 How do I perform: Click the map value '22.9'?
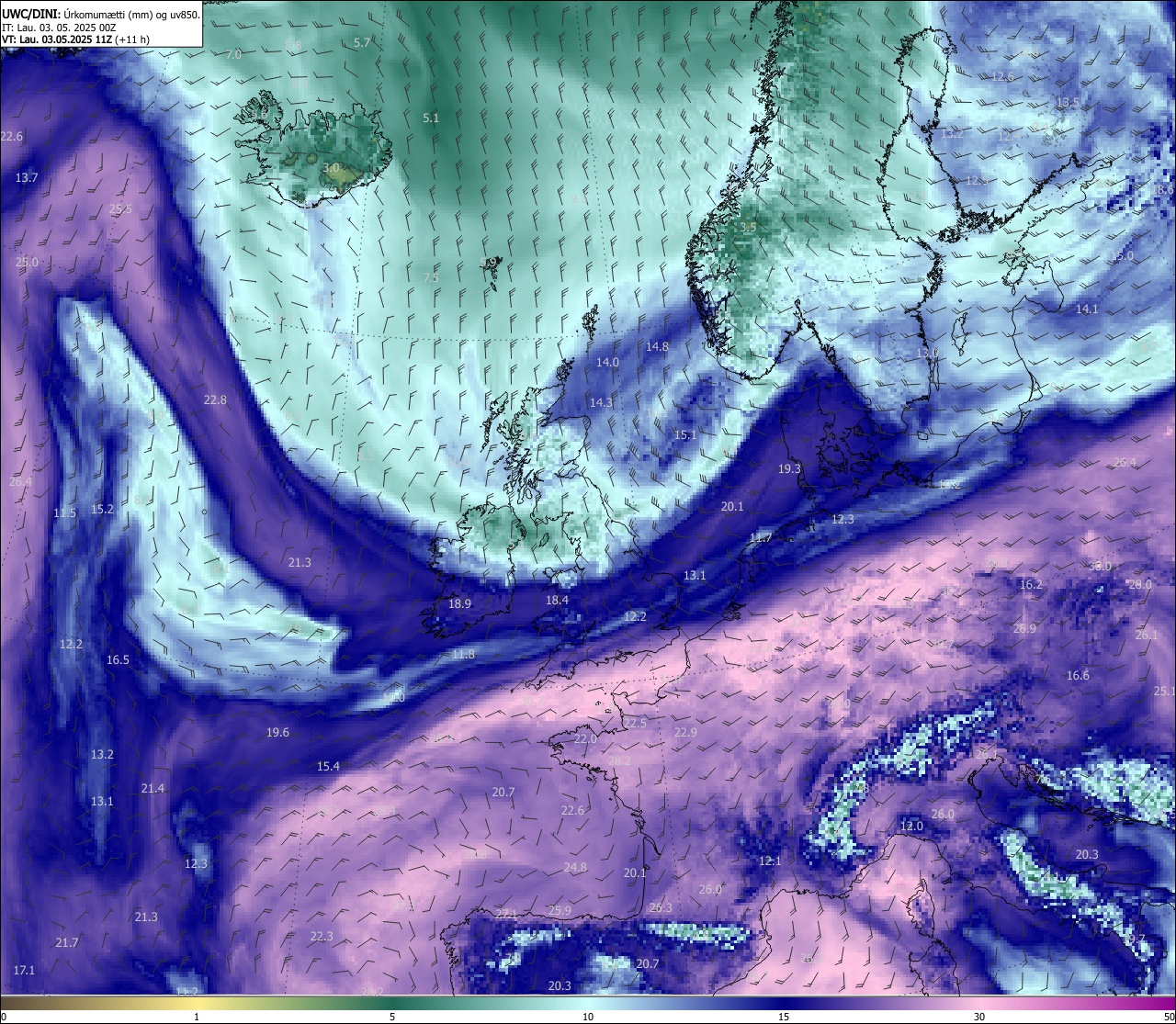click(x=685, y=733)
